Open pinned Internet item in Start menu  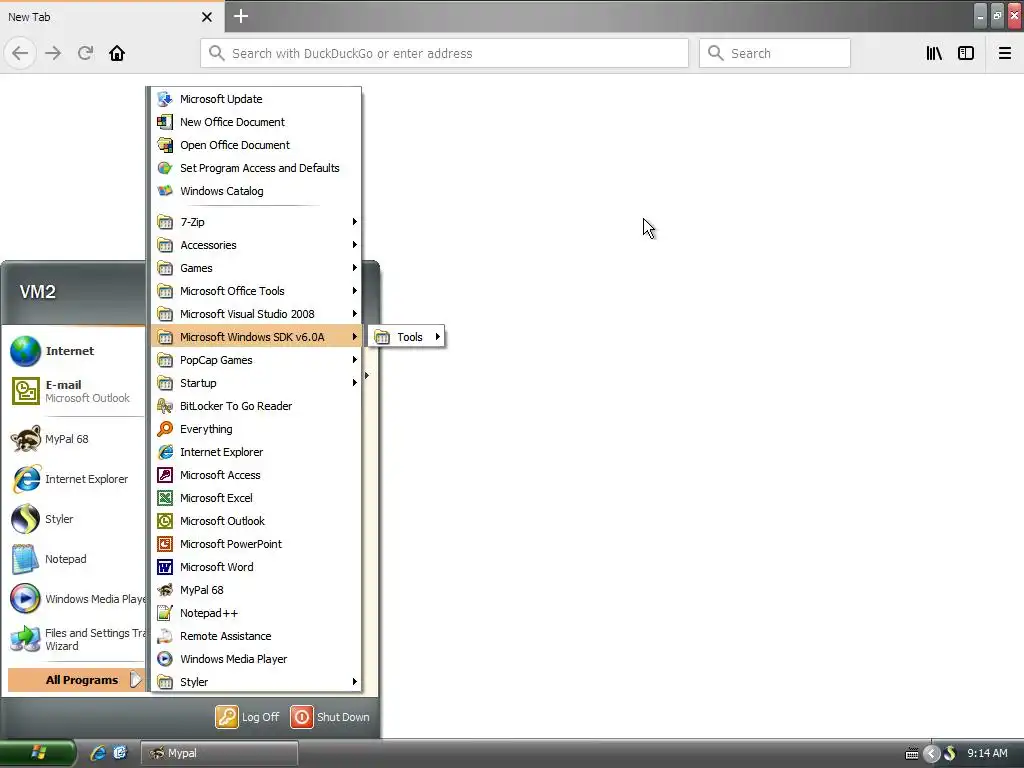[x=75, y=351]
